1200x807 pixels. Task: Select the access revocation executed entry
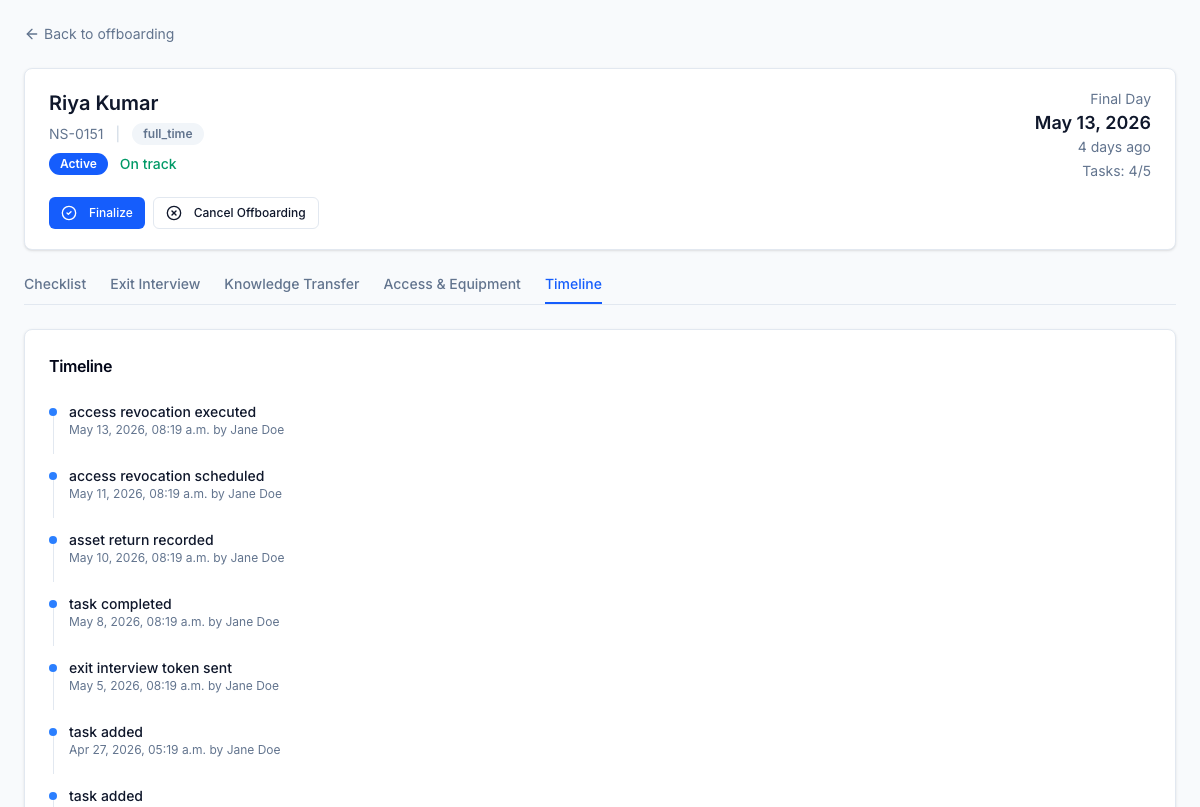(x=162, y=412)
